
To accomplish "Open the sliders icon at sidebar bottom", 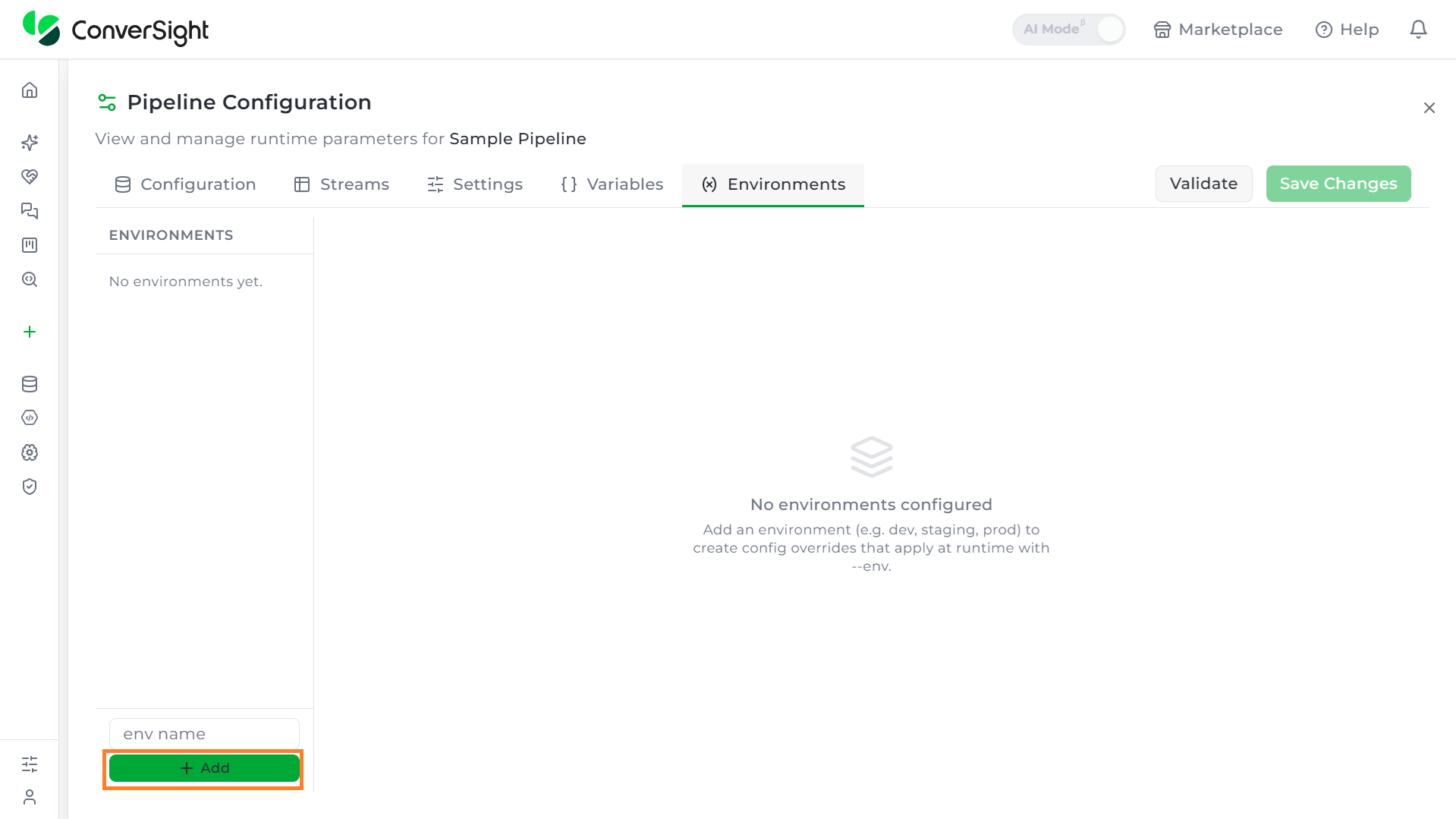I will click(x=30, y=764).
